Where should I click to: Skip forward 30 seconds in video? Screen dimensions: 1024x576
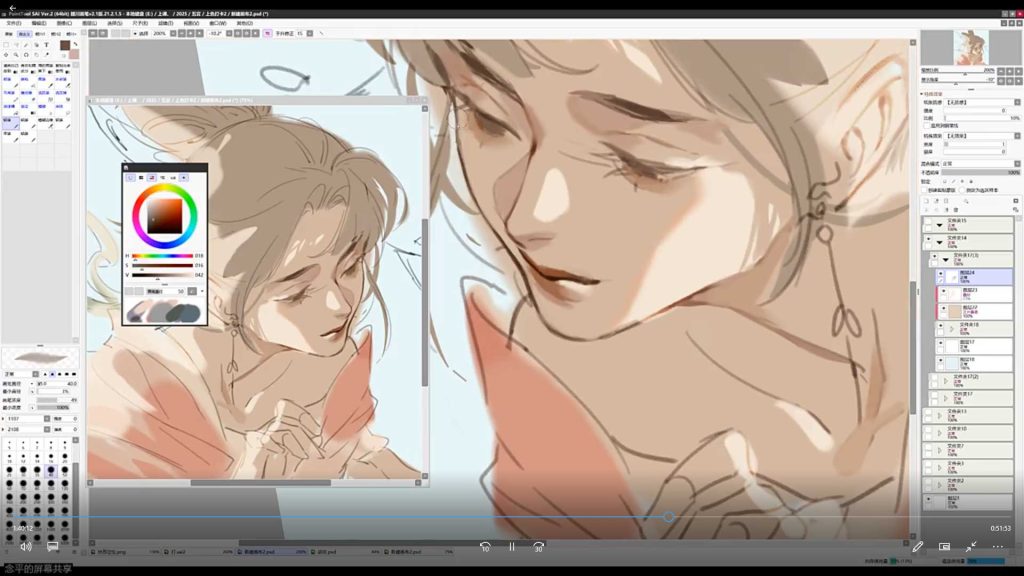click(x=538, y=547)
